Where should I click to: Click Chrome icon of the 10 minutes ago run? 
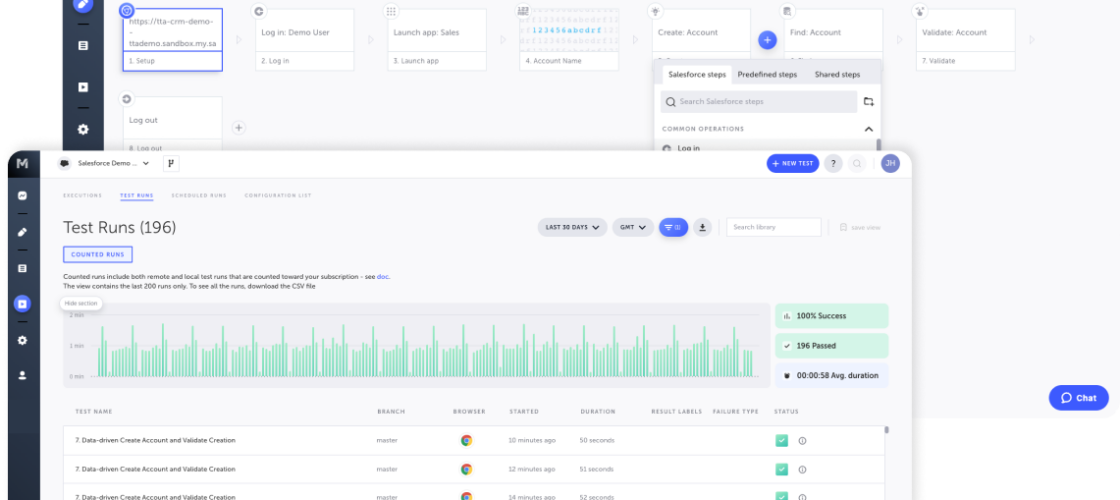(x=466, y=441)
